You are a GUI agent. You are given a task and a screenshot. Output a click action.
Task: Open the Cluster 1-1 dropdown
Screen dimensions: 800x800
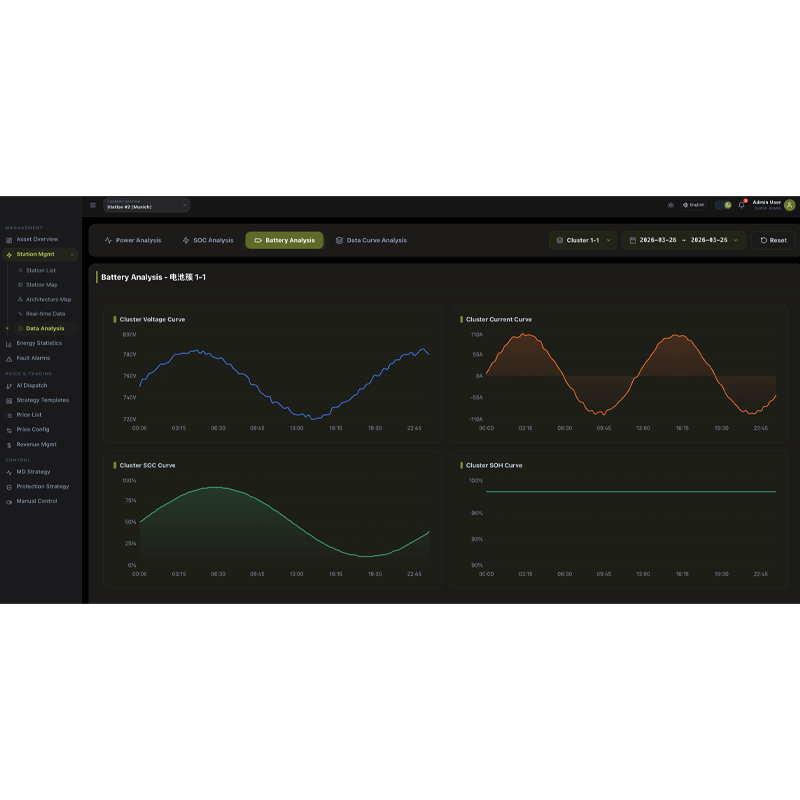pos(583,240)
